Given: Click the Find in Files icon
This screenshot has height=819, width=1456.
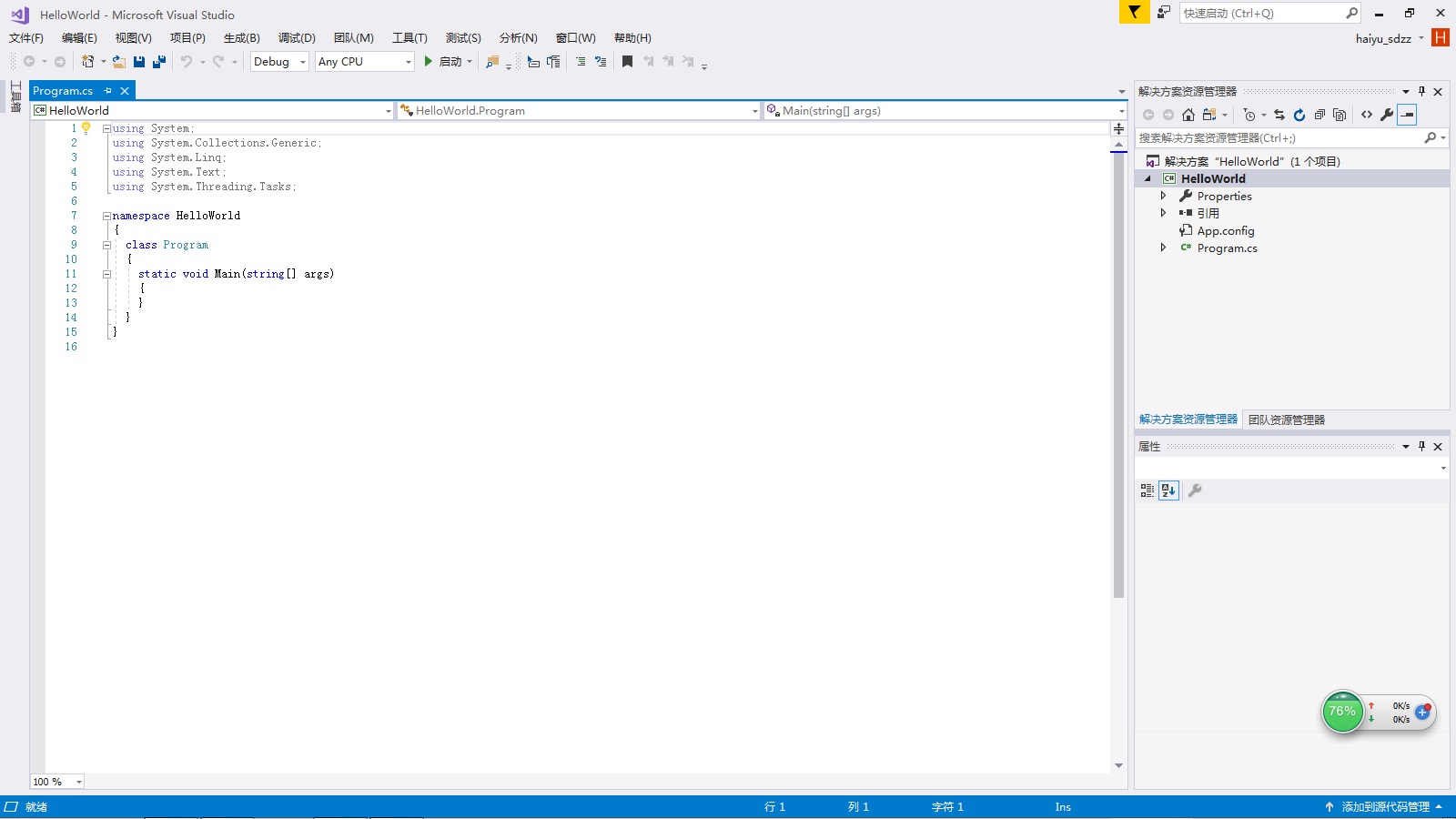Looking at the screenshot, I should [492, 62].
